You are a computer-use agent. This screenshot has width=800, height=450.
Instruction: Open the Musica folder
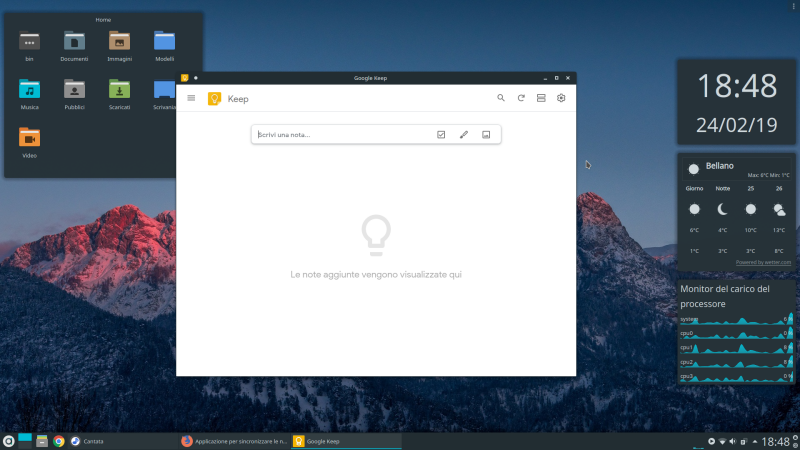tap(29, 94)
